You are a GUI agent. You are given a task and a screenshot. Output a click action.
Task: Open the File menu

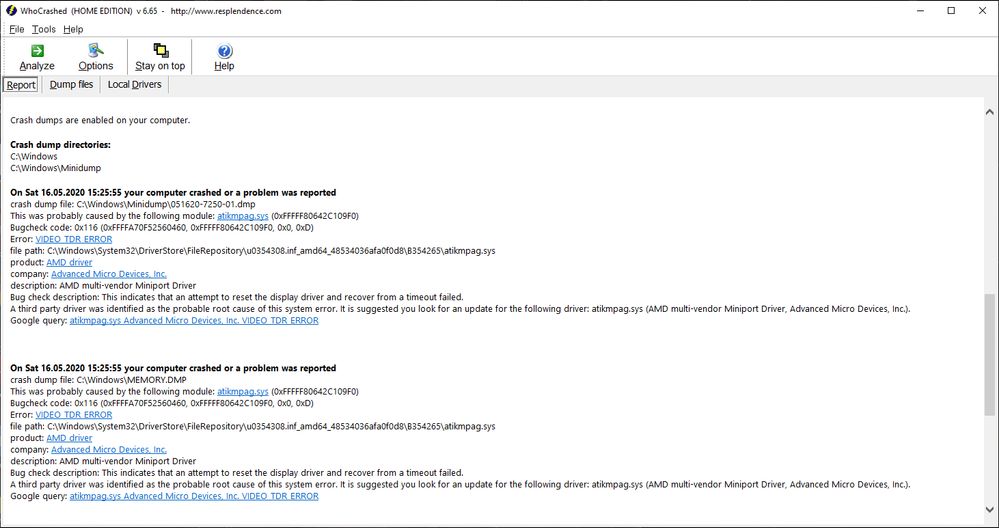(17, 29)
